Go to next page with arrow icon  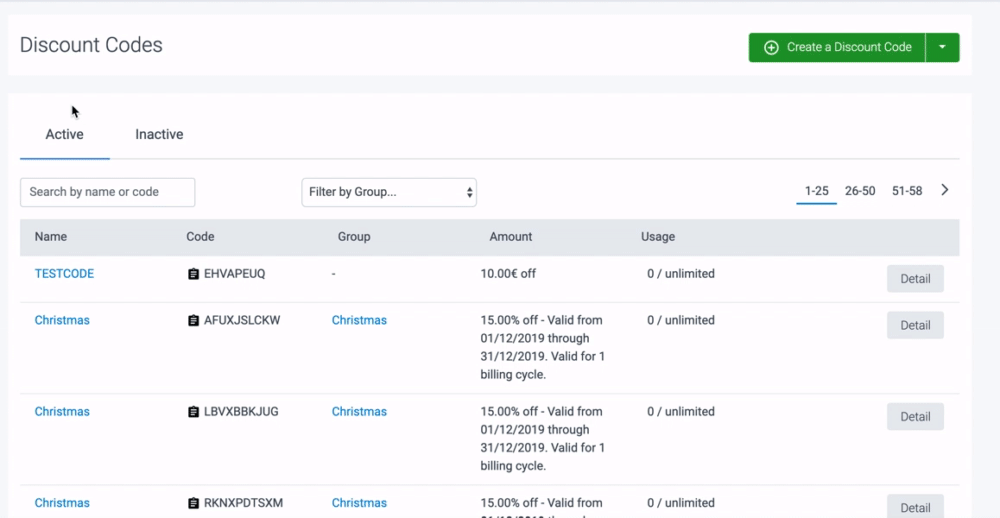point(945,190)
